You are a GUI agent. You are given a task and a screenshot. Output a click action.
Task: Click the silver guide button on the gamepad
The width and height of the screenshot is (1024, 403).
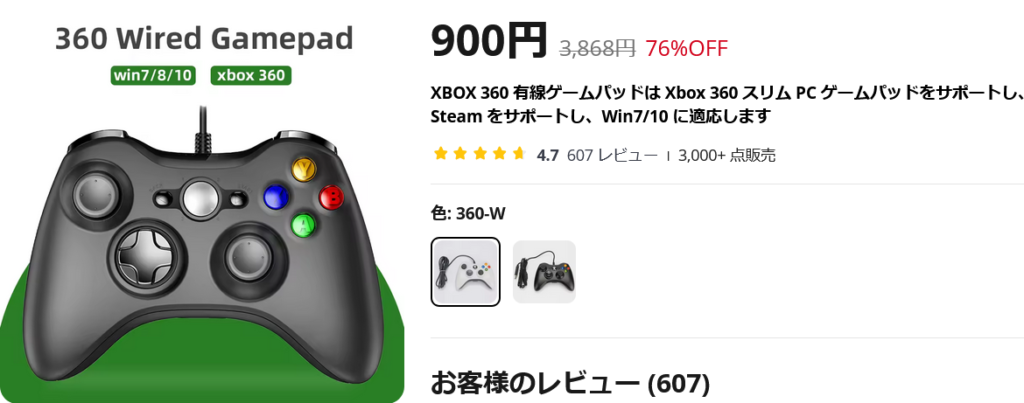click(200, 200)
